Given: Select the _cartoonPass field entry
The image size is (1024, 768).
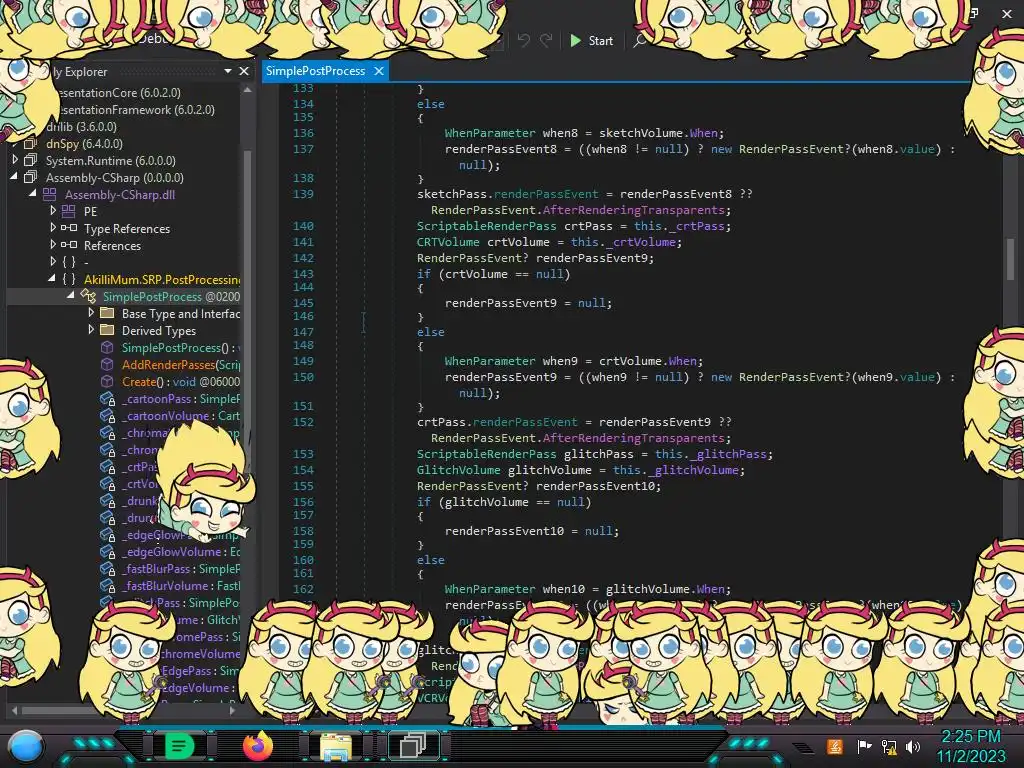Looking at the screenshot, I should [x=181, y=398].
